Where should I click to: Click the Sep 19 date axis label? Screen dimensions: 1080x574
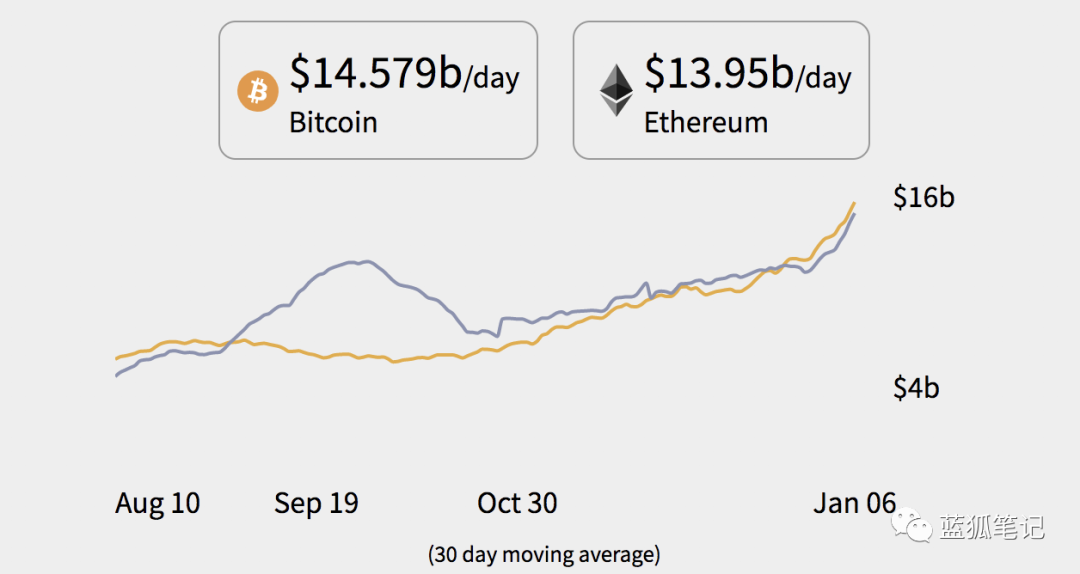(x=316, y=503)
